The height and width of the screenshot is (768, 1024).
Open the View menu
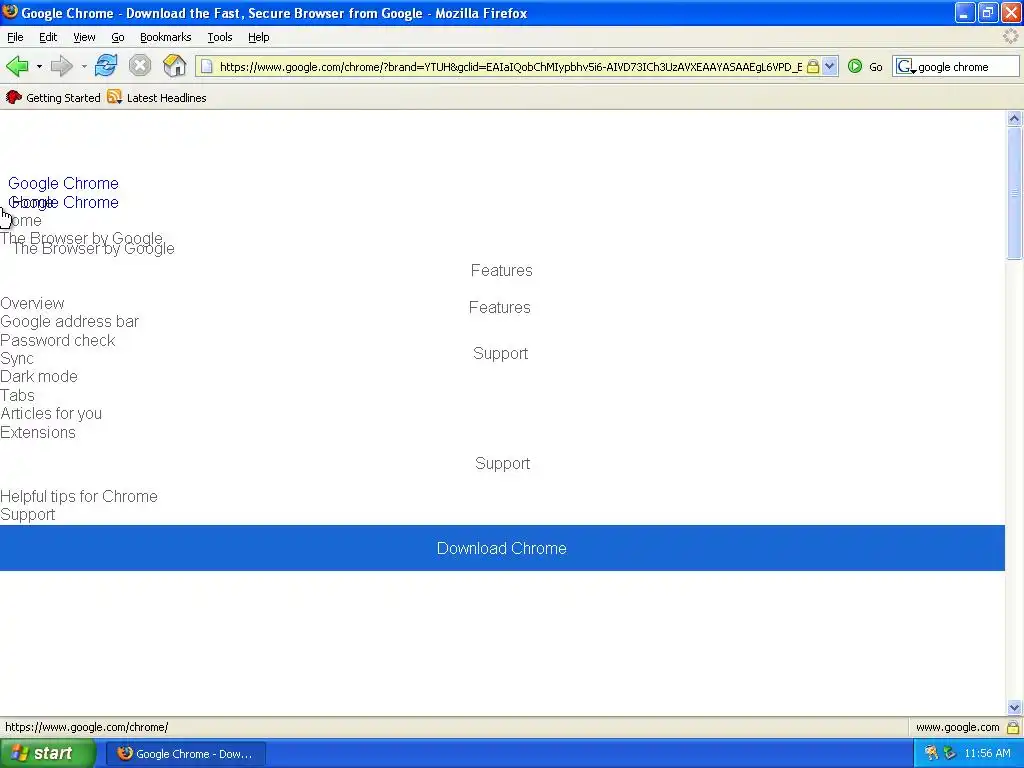pos(84,37)
